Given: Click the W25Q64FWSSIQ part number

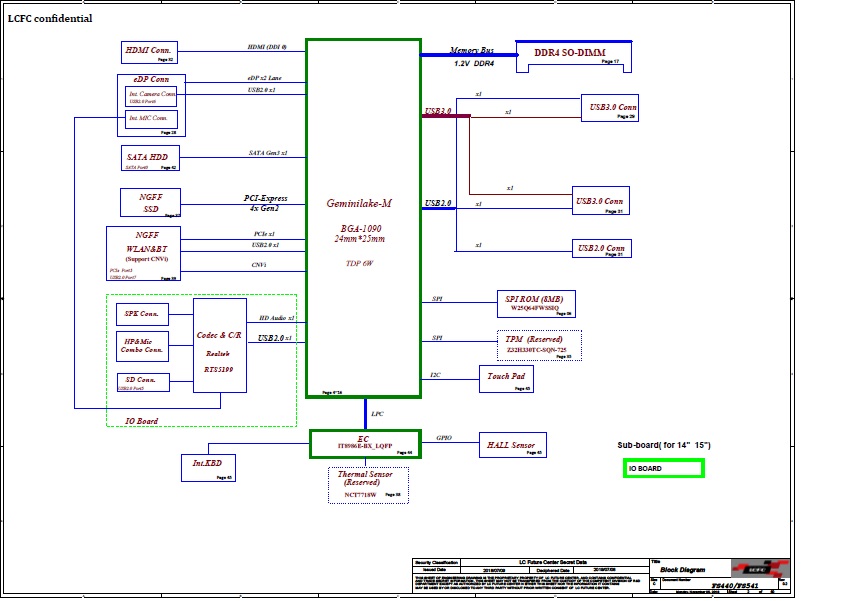Looking at the screenshot, I should click(x=535, y=308).
